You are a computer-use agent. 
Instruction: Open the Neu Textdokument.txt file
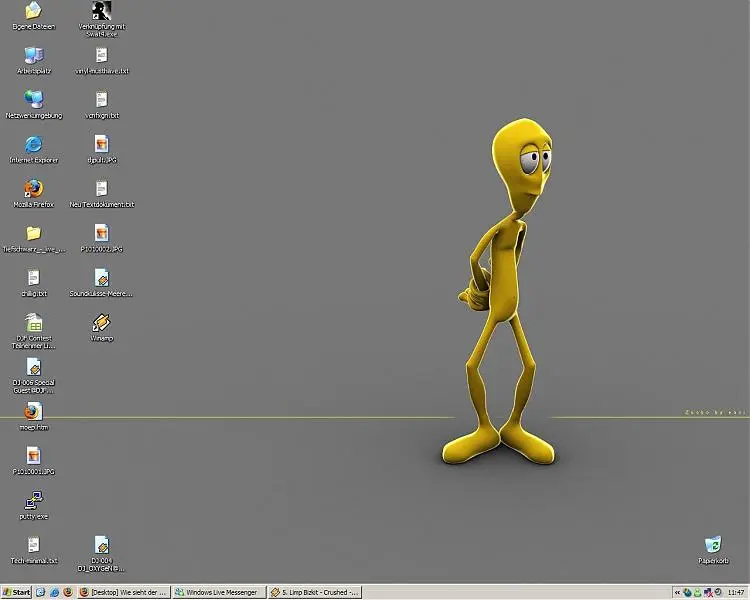[x=101, y=188]
